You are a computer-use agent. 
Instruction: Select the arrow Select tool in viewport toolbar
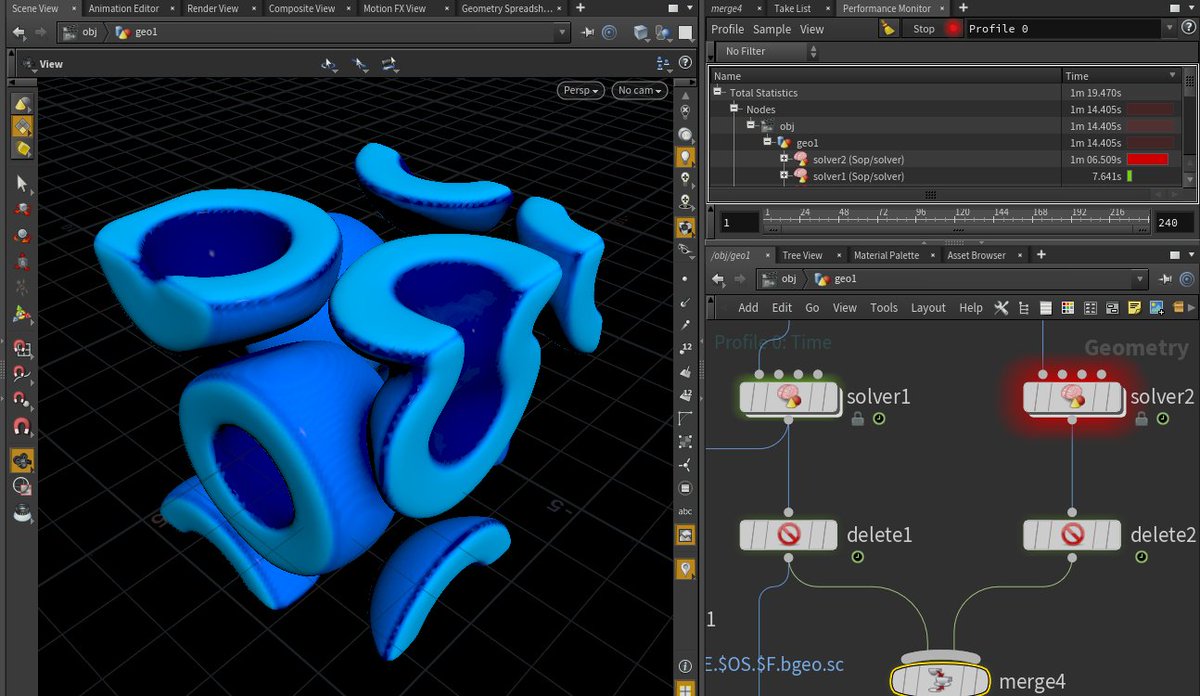(22, 183)
